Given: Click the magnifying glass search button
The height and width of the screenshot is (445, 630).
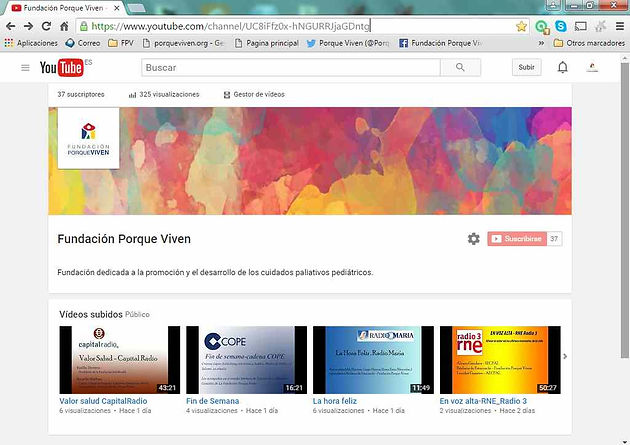Looking at the screenshot, I should coord(460,67).
